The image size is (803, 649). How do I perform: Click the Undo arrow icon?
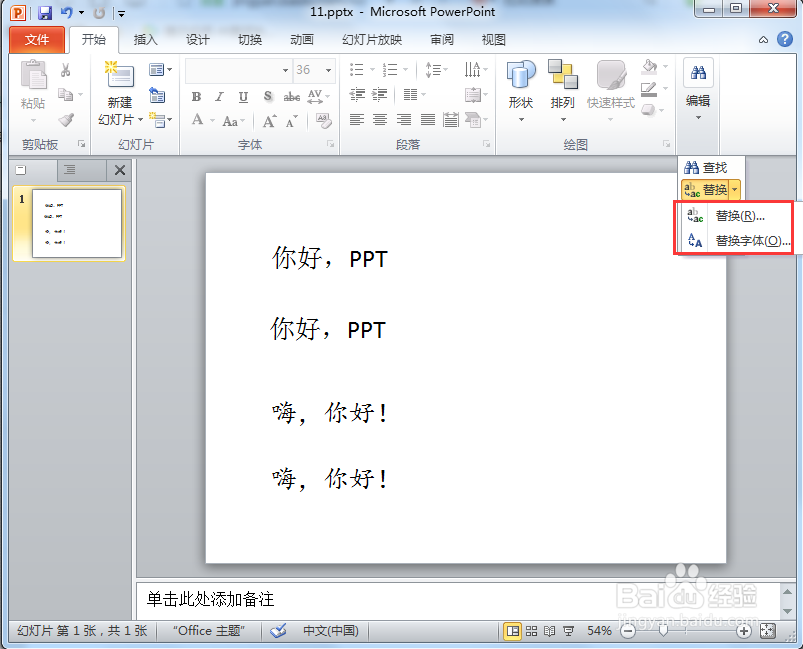pyautogui.click(x=66, y=12)
